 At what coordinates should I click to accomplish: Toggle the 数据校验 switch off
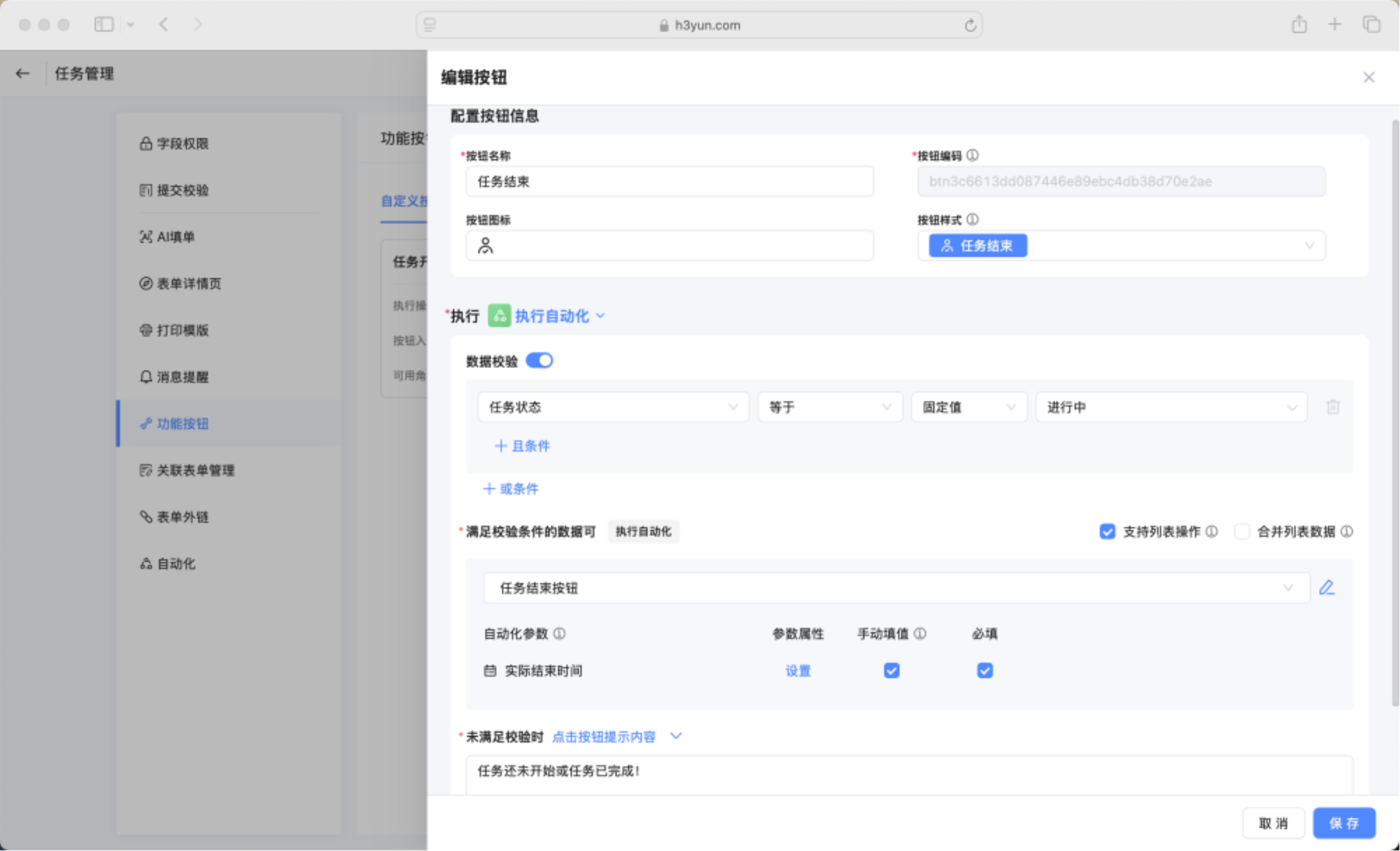tap(539, 361)
